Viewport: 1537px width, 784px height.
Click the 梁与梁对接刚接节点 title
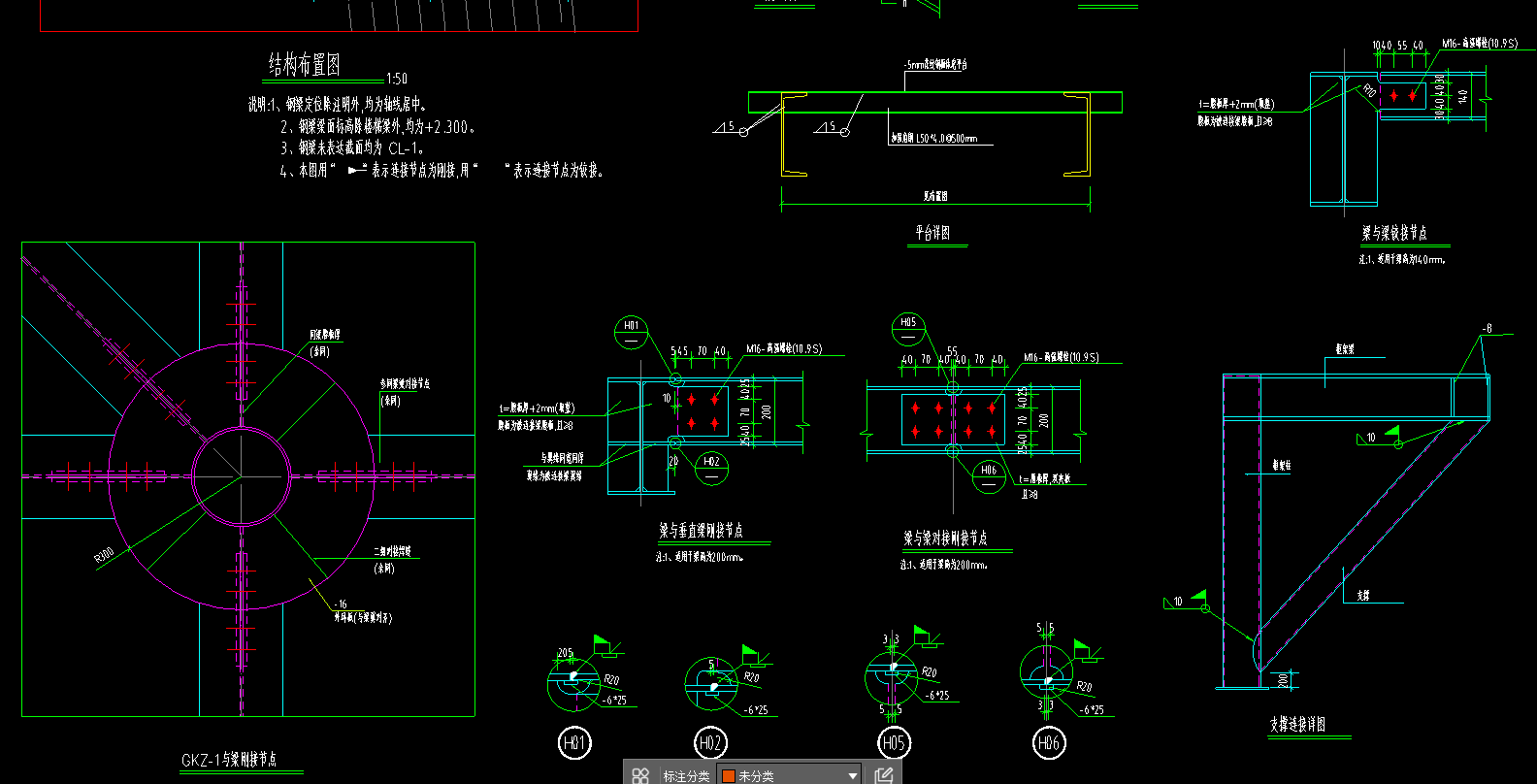[945, 538]
